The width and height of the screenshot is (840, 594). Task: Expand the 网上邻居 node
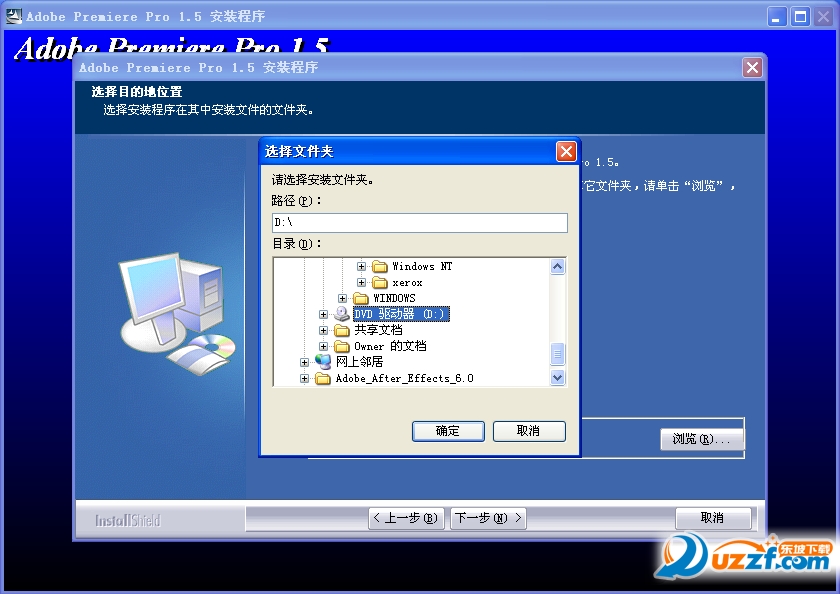(304, 363)
